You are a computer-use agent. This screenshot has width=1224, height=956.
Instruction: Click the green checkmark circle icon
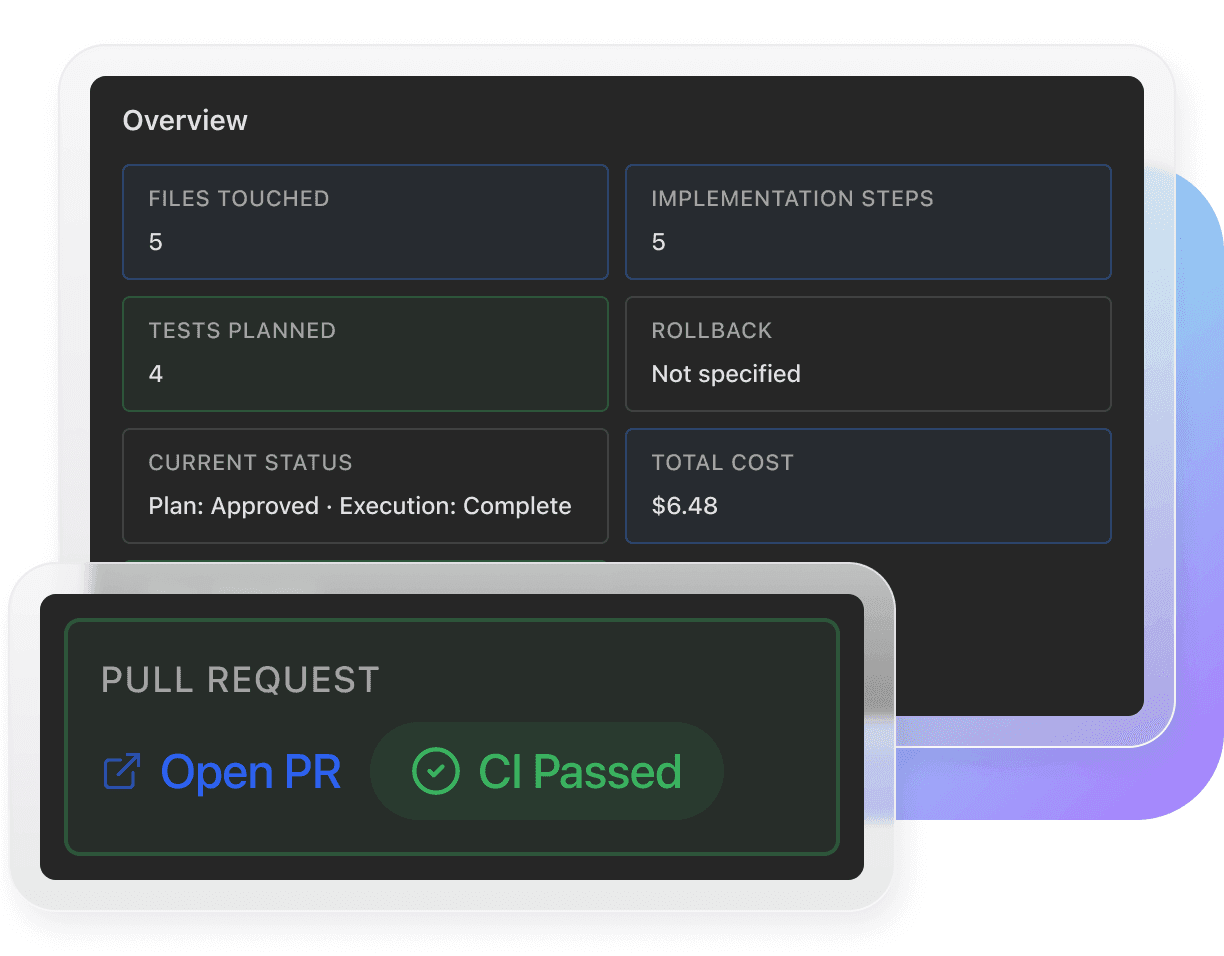tap(436, 772)
